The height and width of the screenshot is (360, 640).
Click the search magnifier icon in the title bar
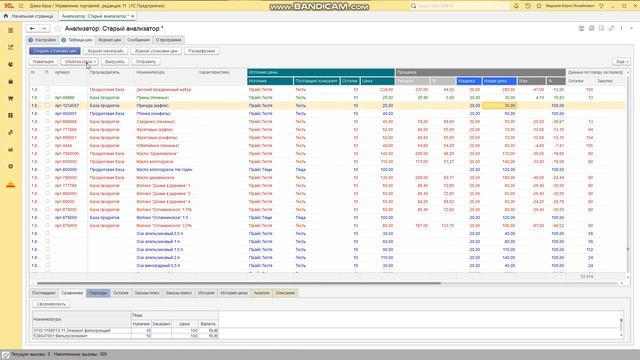[x=413, y=6]
